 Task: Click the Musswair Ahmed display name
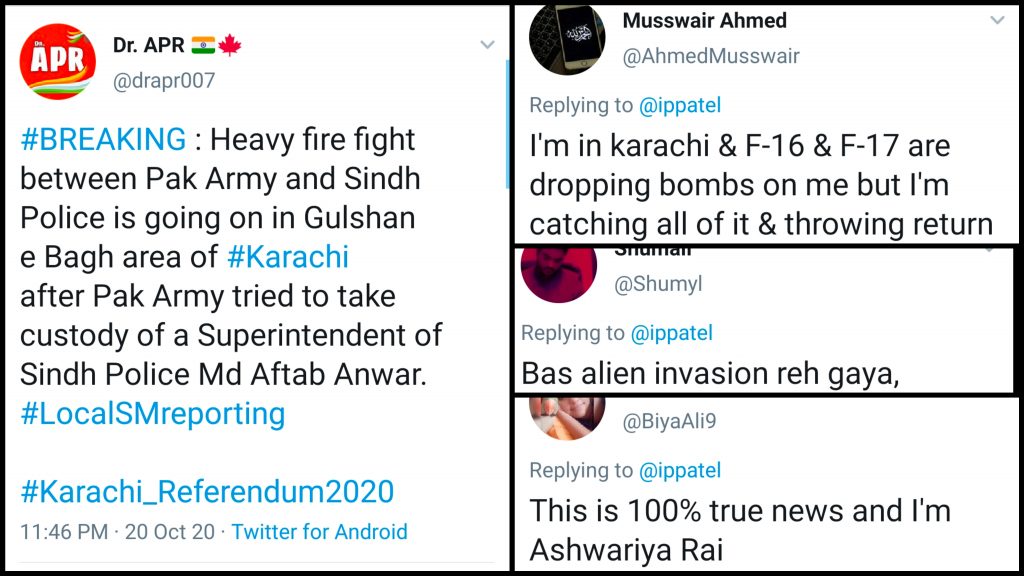[x=704, y=20]
